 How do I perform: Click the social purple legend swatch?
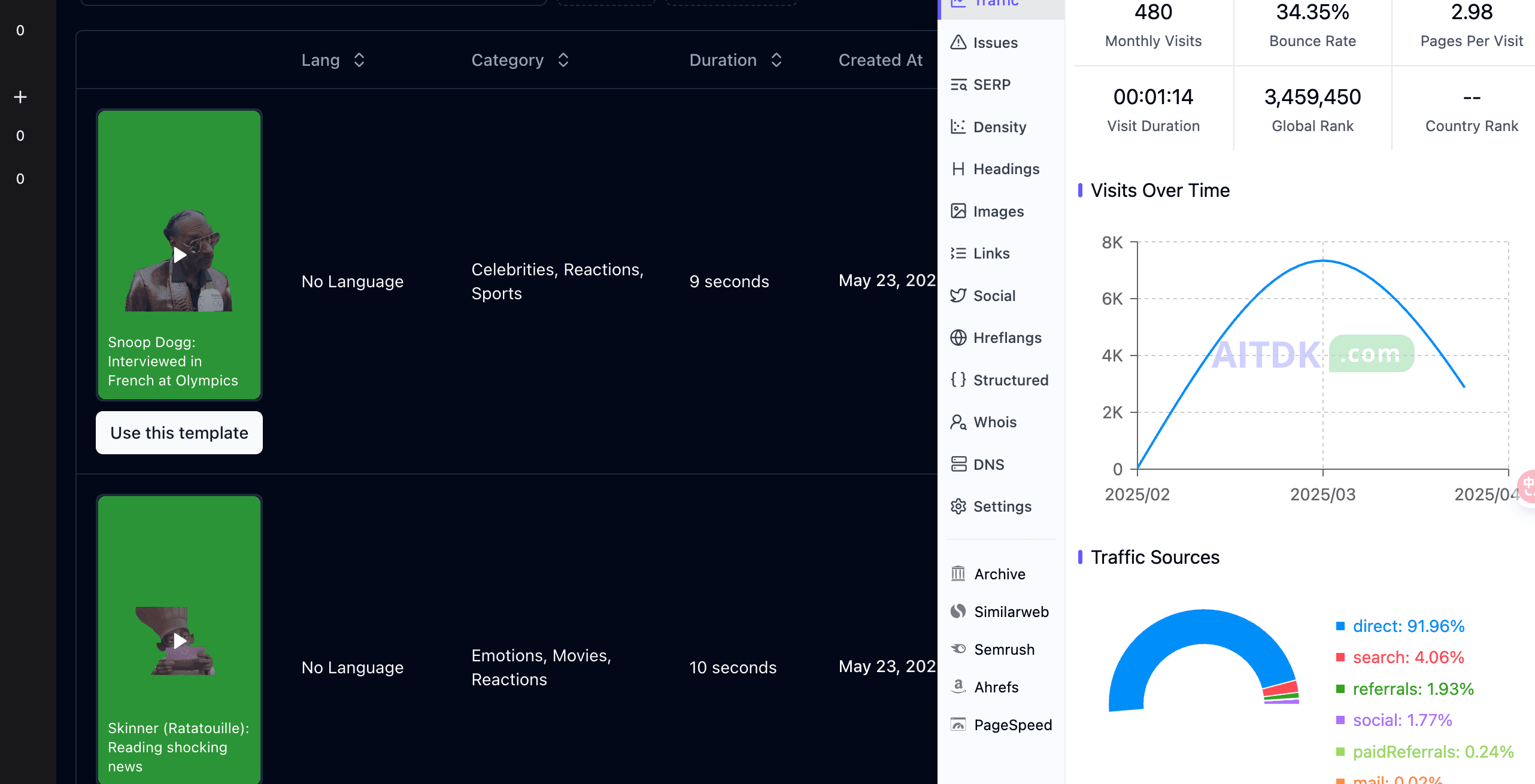[1340, 720]
